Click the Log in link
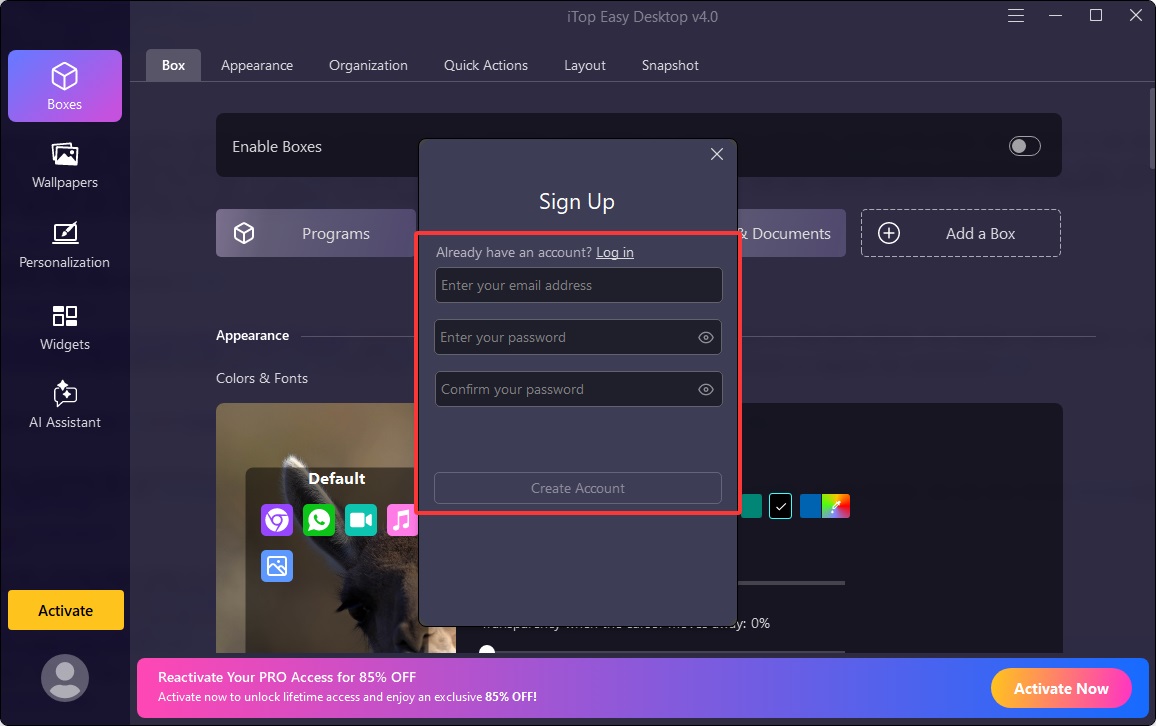This screenshot has height=726, width=1156. tap(614, 252)
